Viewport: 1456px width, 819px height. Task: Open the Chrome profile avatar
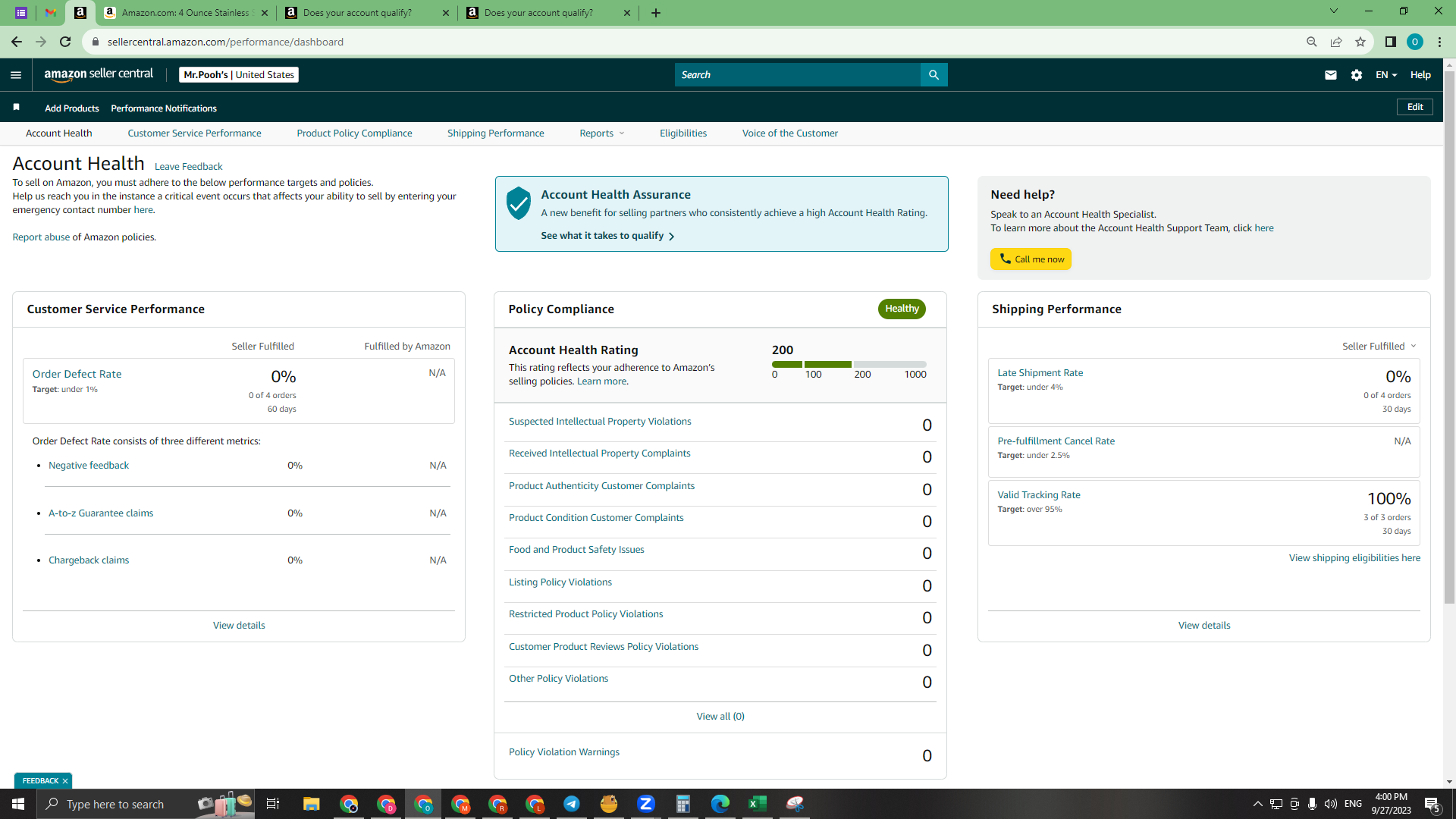coord(1414,42)
